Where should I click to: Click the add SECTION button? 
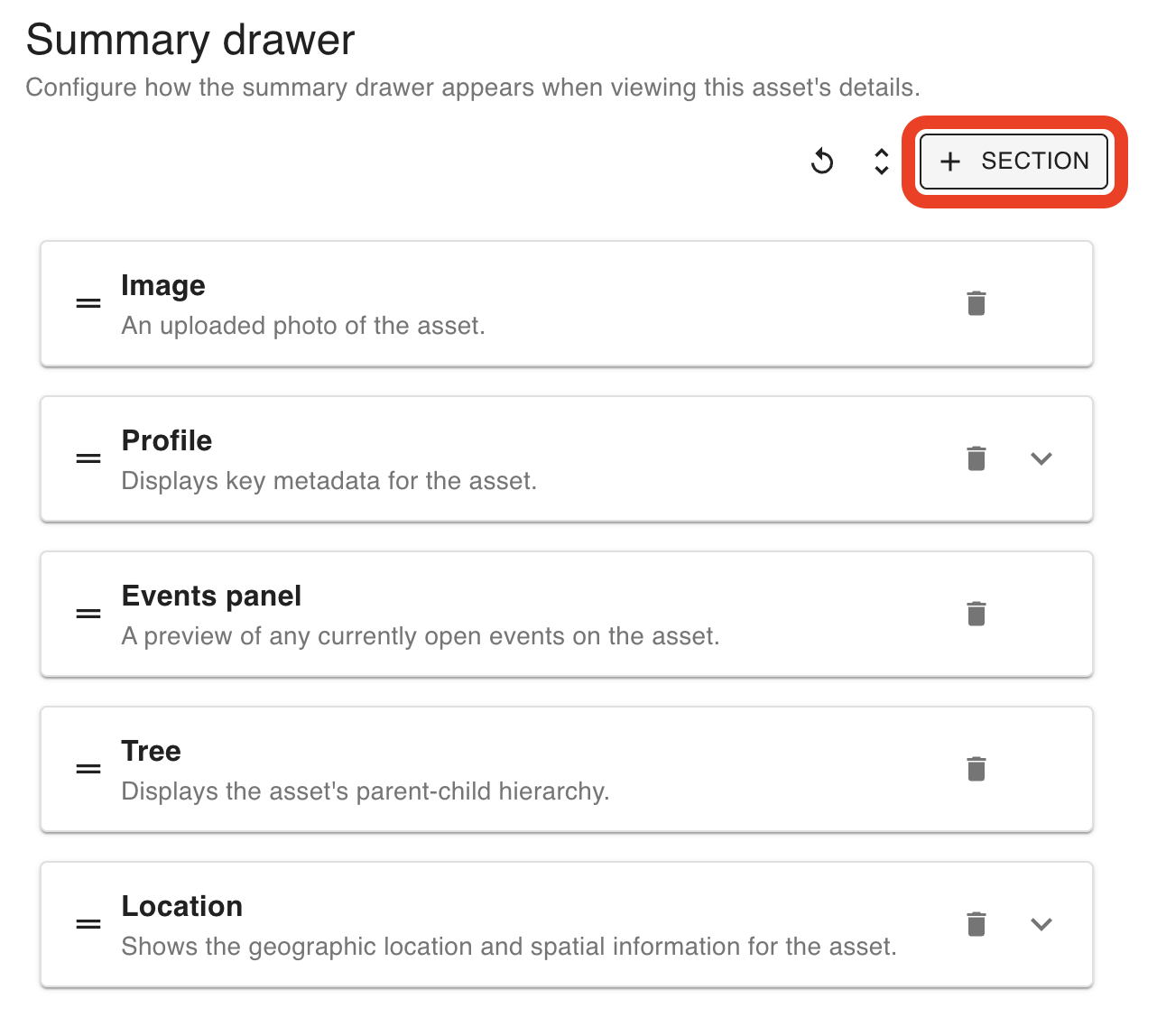(1014, 162)
